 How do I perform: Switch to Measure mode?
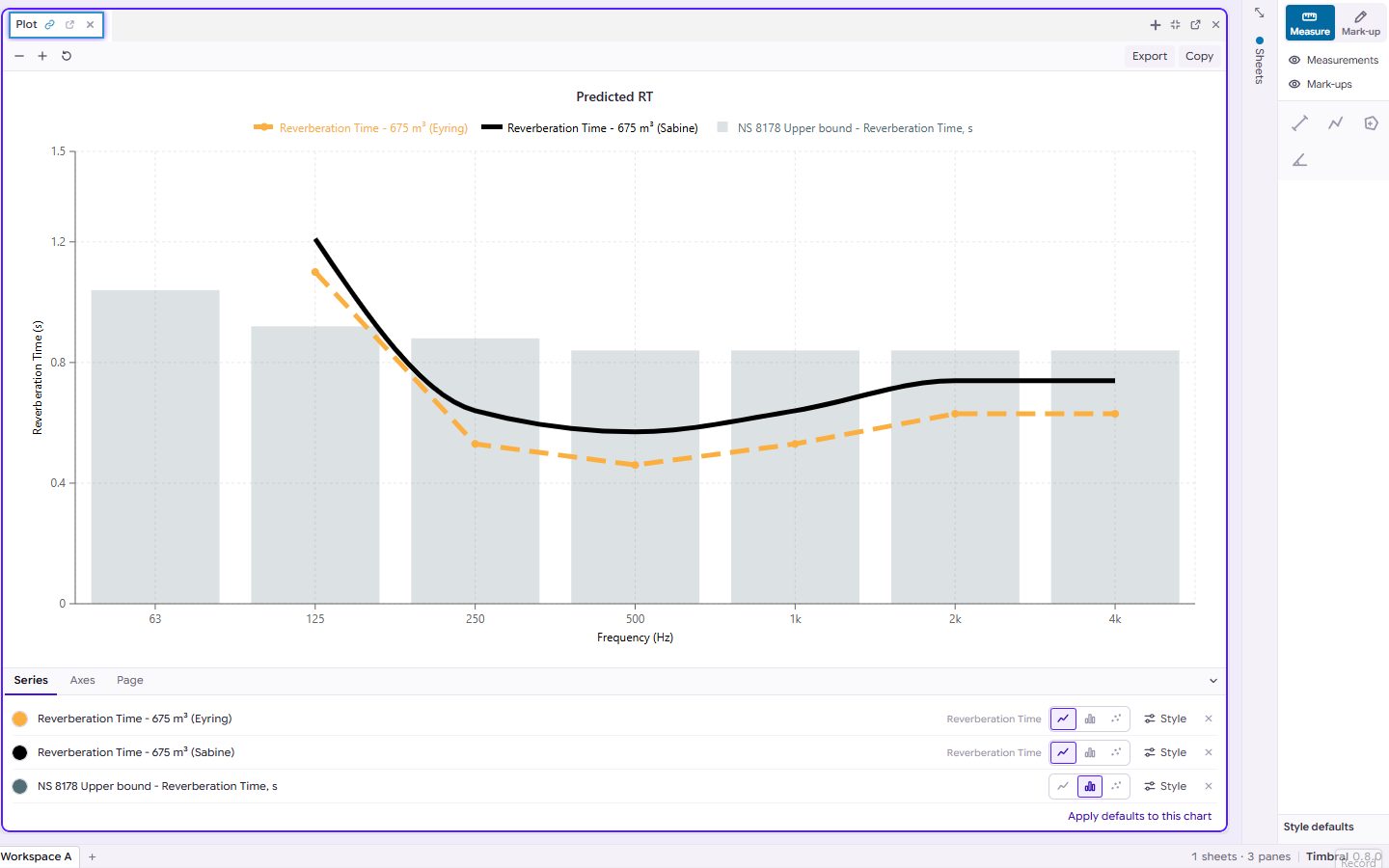pyautogui.click(x=1310, y=22)
